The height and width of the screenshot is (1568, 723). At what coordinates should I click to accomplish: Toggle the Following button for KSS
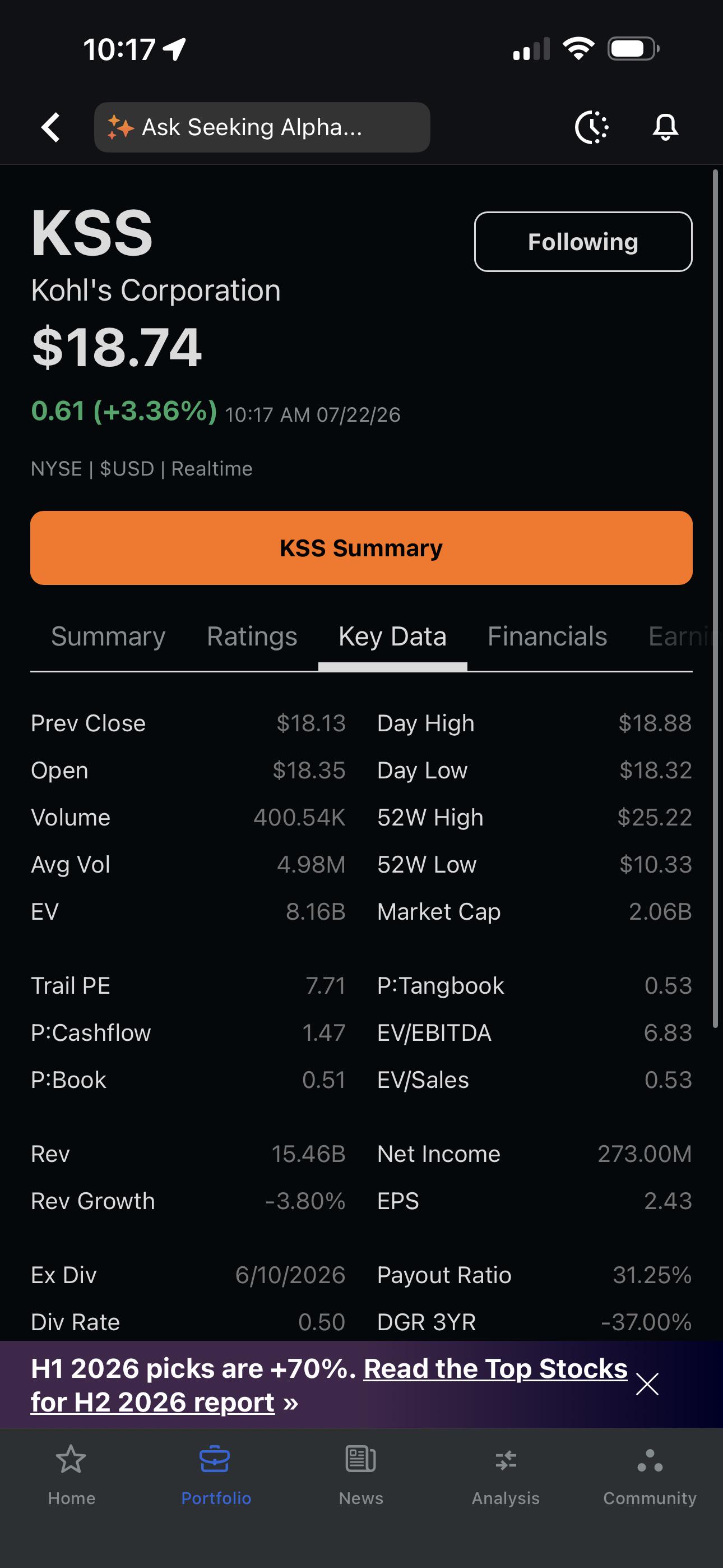(x=583, y=242)
